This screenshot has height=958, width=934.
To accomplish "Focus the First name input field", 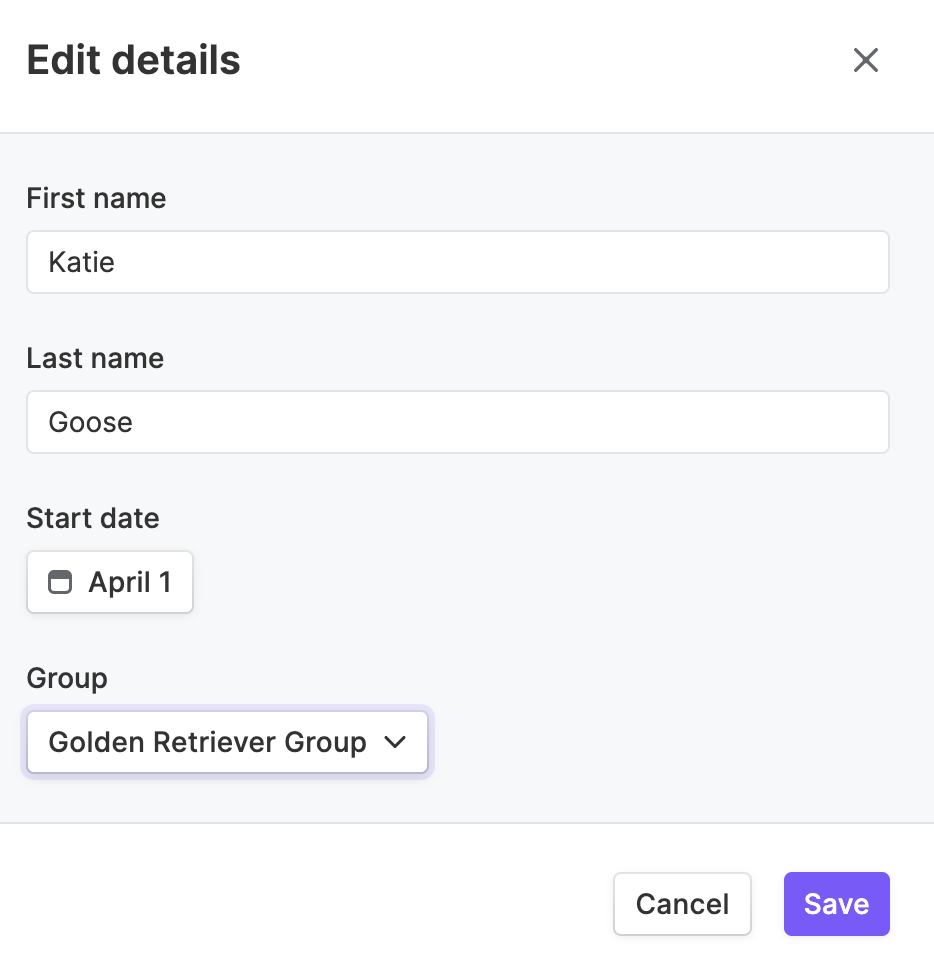I will [x=458, y=262].
